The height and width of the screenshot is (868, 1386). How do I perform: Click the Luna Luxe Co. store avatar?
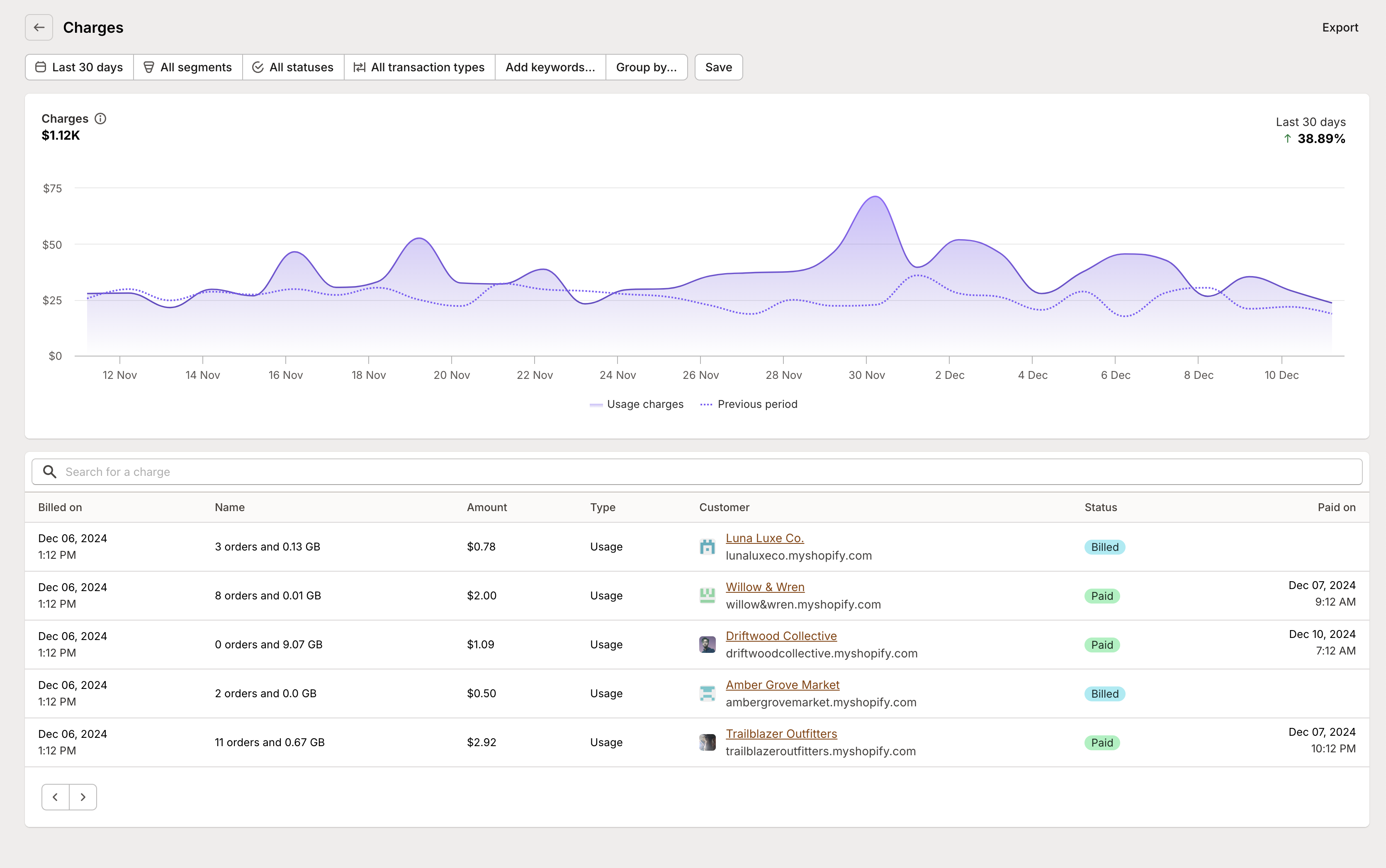pos(707,546)
